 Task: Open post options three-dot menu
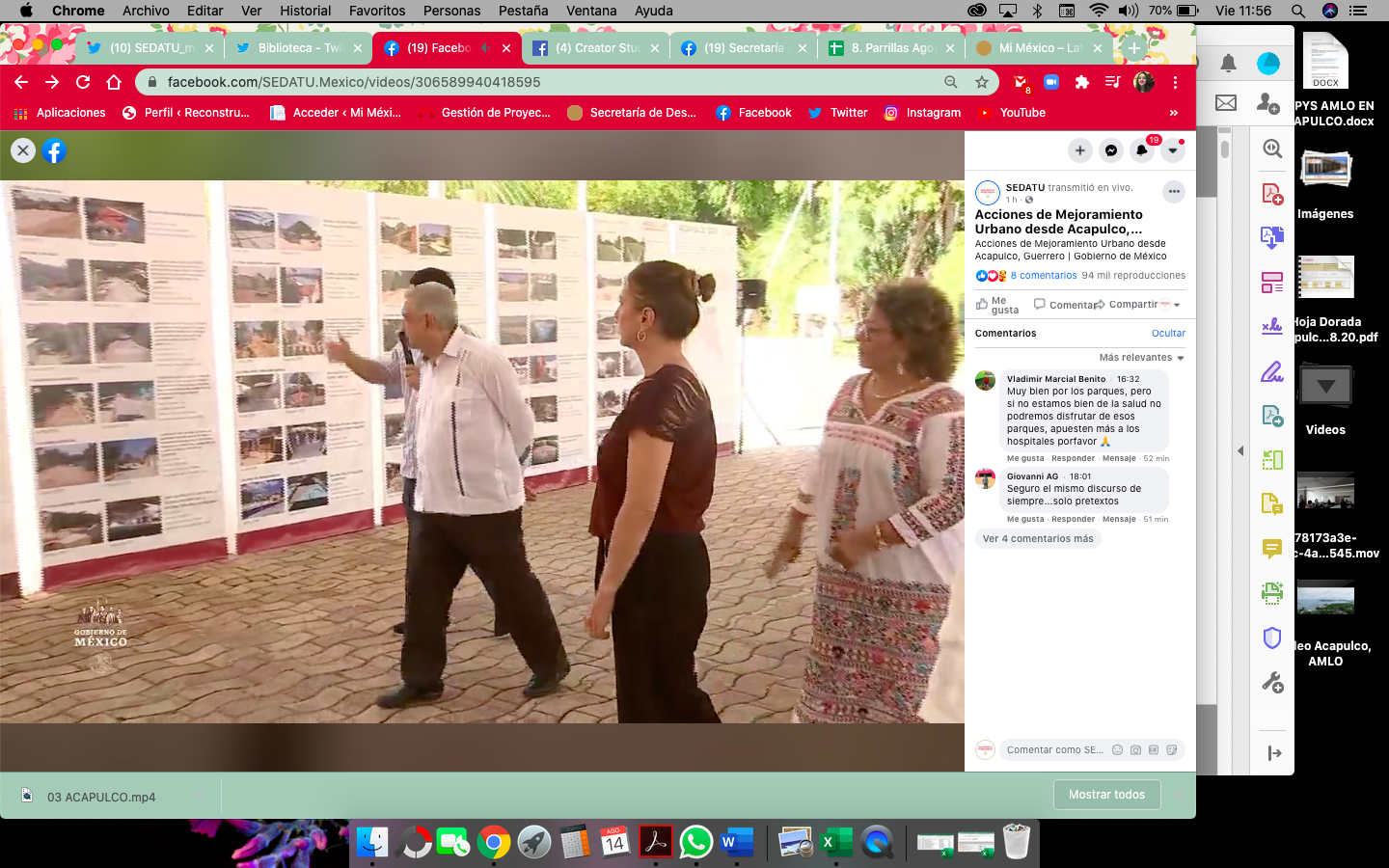tap(1173, 191)
